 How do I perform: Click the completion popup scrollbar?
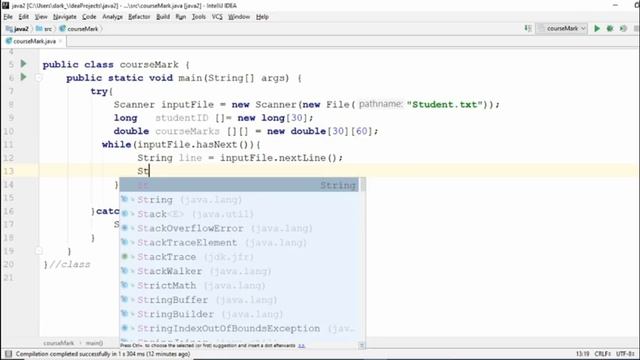point(362,185)
